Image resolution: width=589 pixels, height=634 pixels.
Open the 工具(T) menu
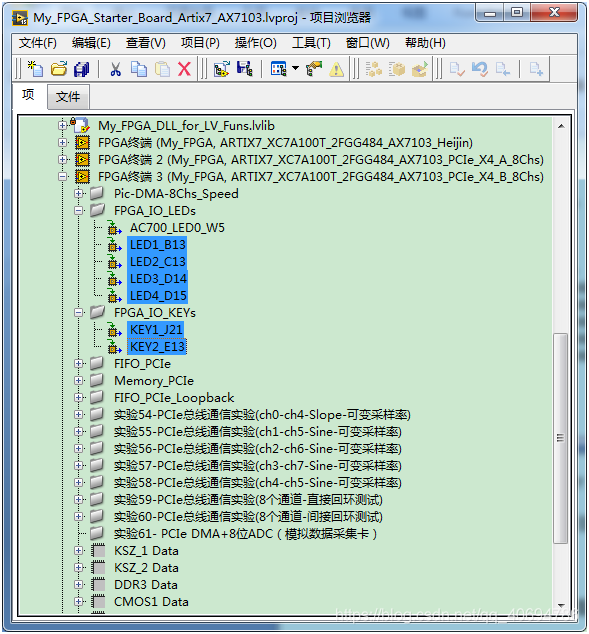[x=311, y=43]
